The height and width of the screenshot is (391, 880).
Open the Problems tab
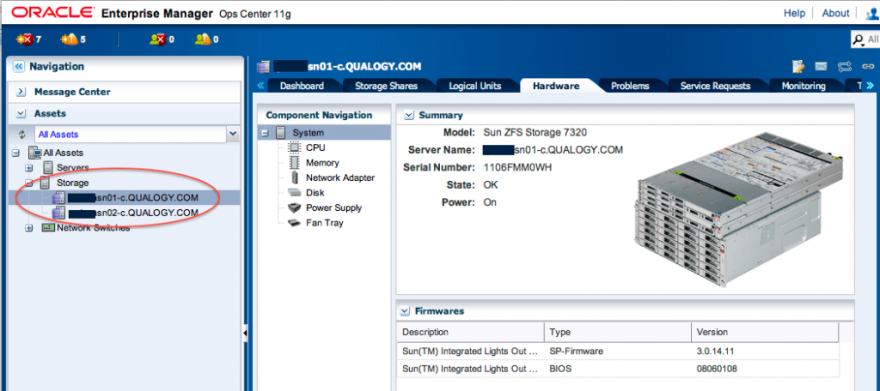point(630,86)
